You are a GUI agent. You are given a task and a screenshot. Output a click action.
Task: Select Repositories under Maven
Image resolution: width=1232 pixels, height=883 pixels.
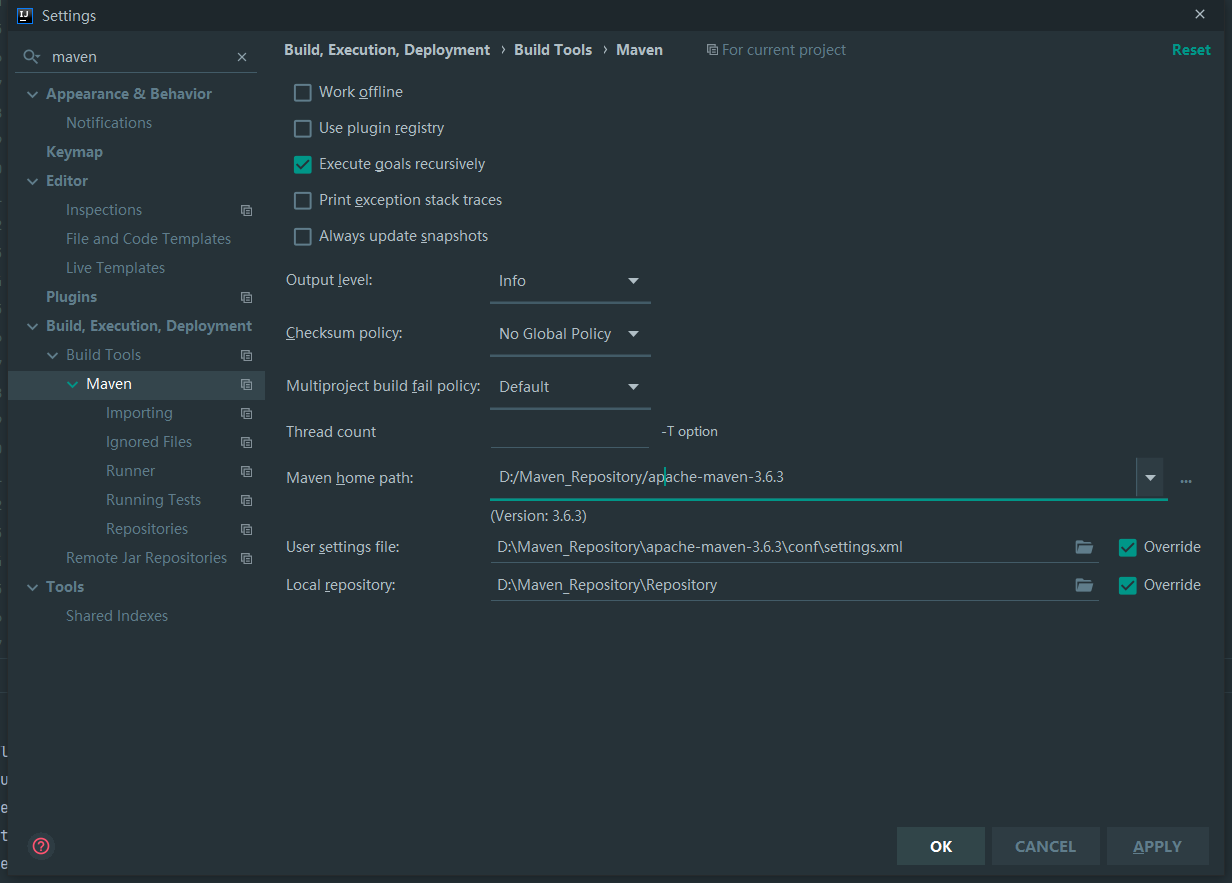pos(147,529)
